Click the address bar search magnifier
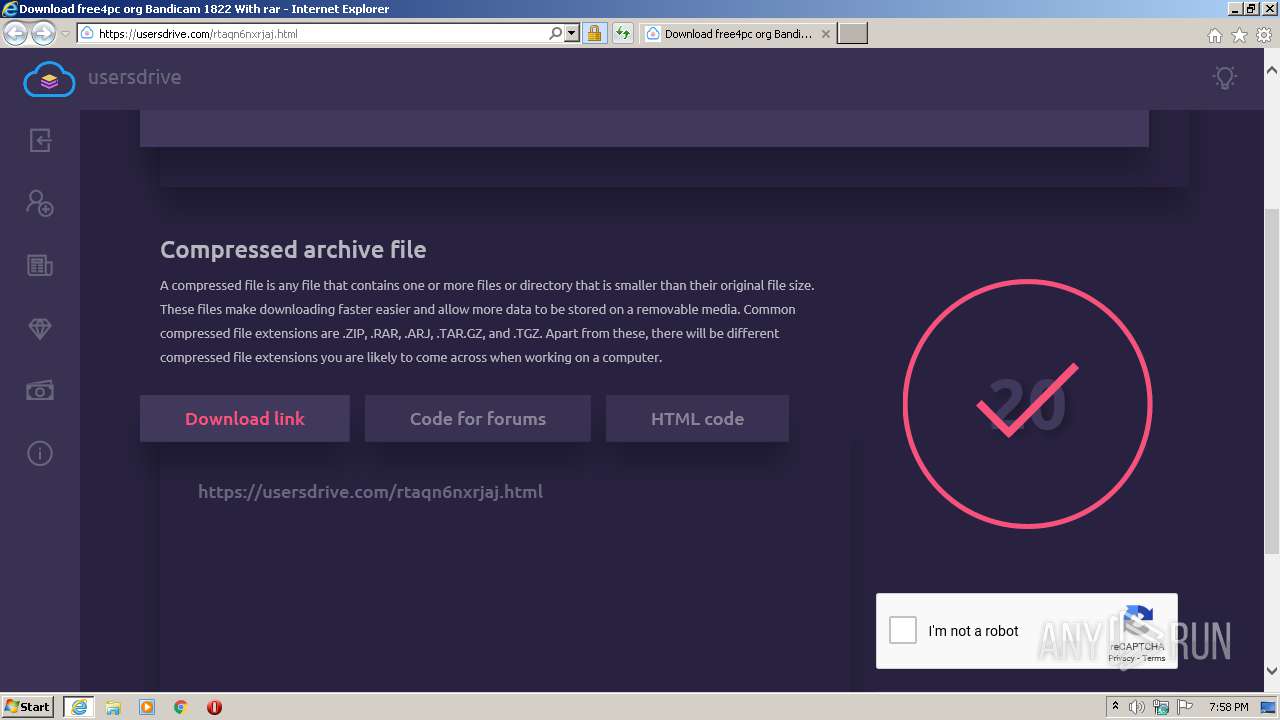Image resolution: width=1280 pixels, height=720 pixels. pos(556,34)
